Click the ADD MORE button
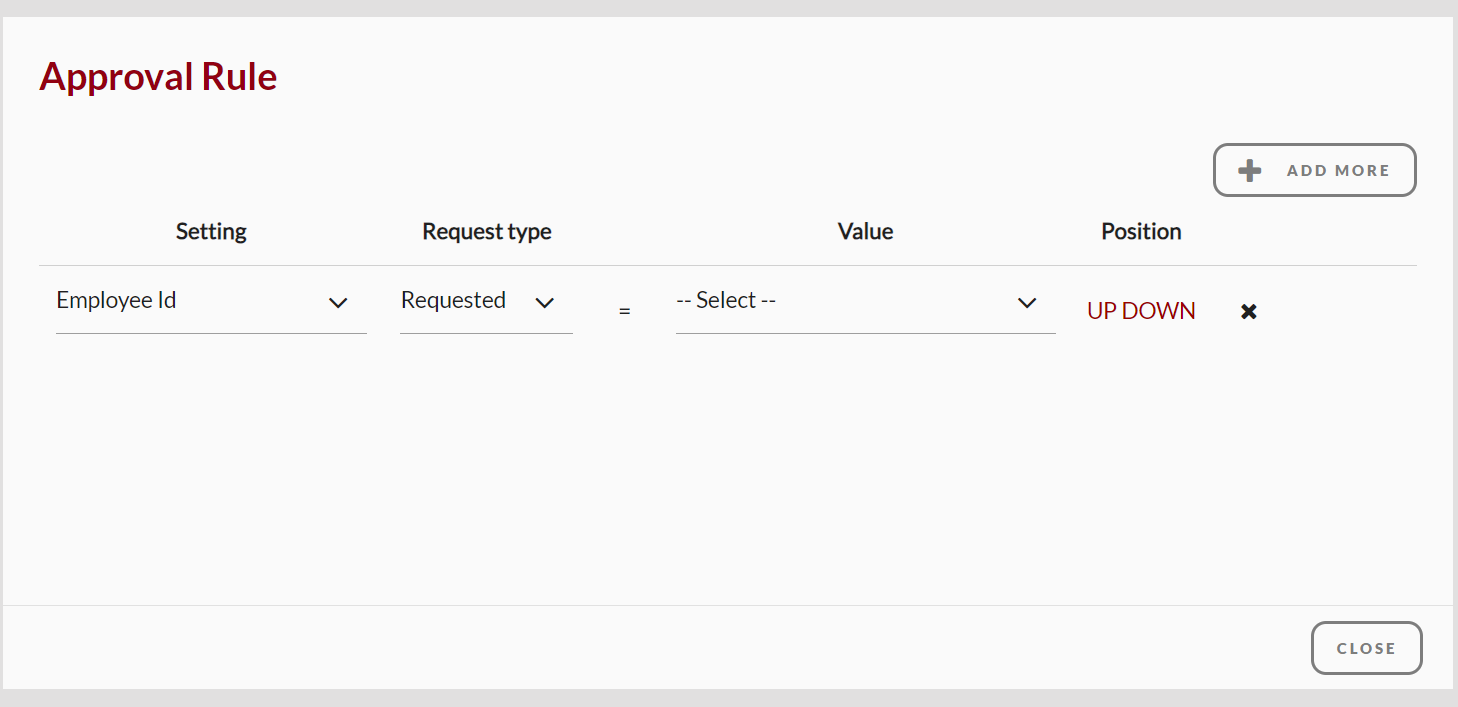Viewport: 1458px width, 707px height. tap(1314, 170)
